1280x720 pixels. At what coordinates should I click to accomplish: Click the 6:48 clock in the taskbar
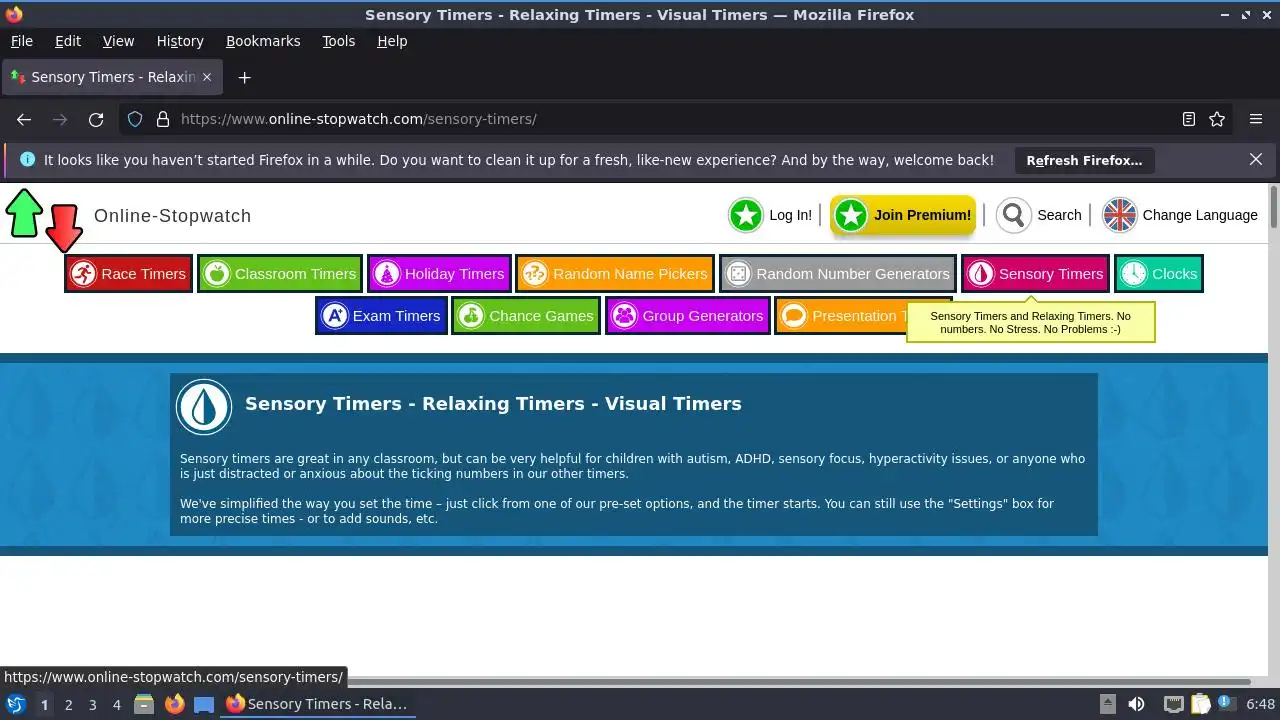point(1260,704)
